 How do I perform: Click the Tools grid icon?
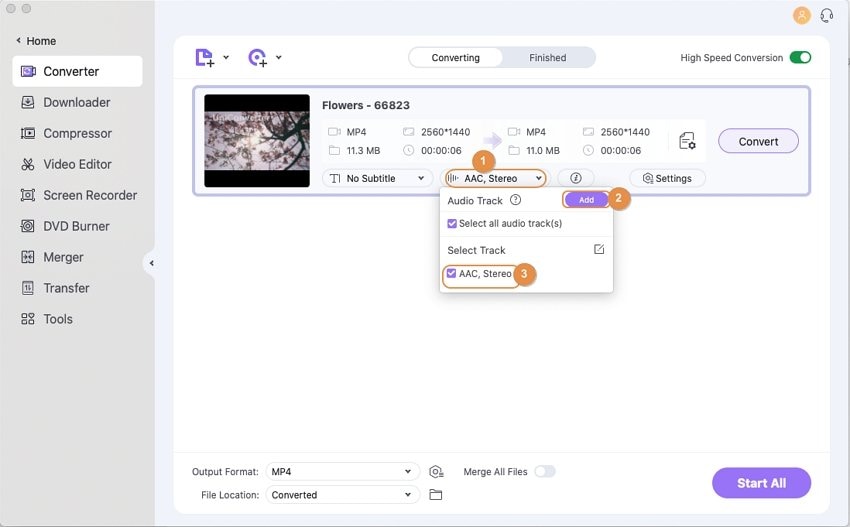(28, 319)
